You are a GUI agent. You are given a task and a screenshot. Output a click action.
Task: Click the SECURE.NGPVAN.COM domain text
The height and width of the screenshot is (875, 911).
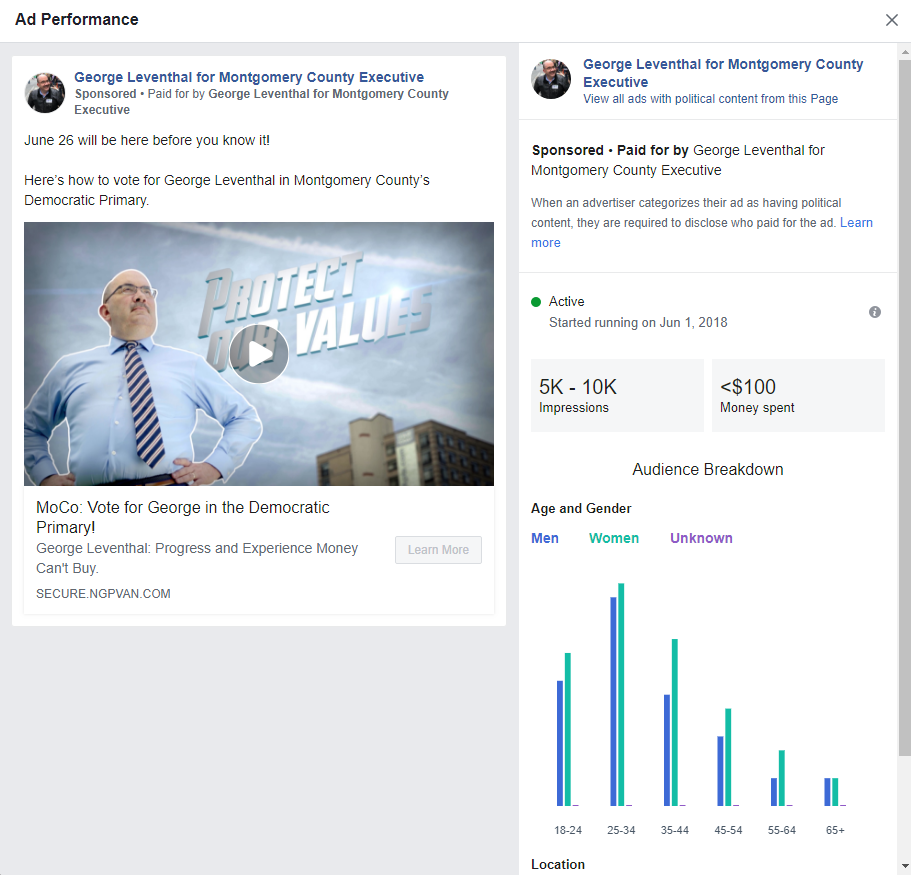pyautogui.click(x=103, y=594)
